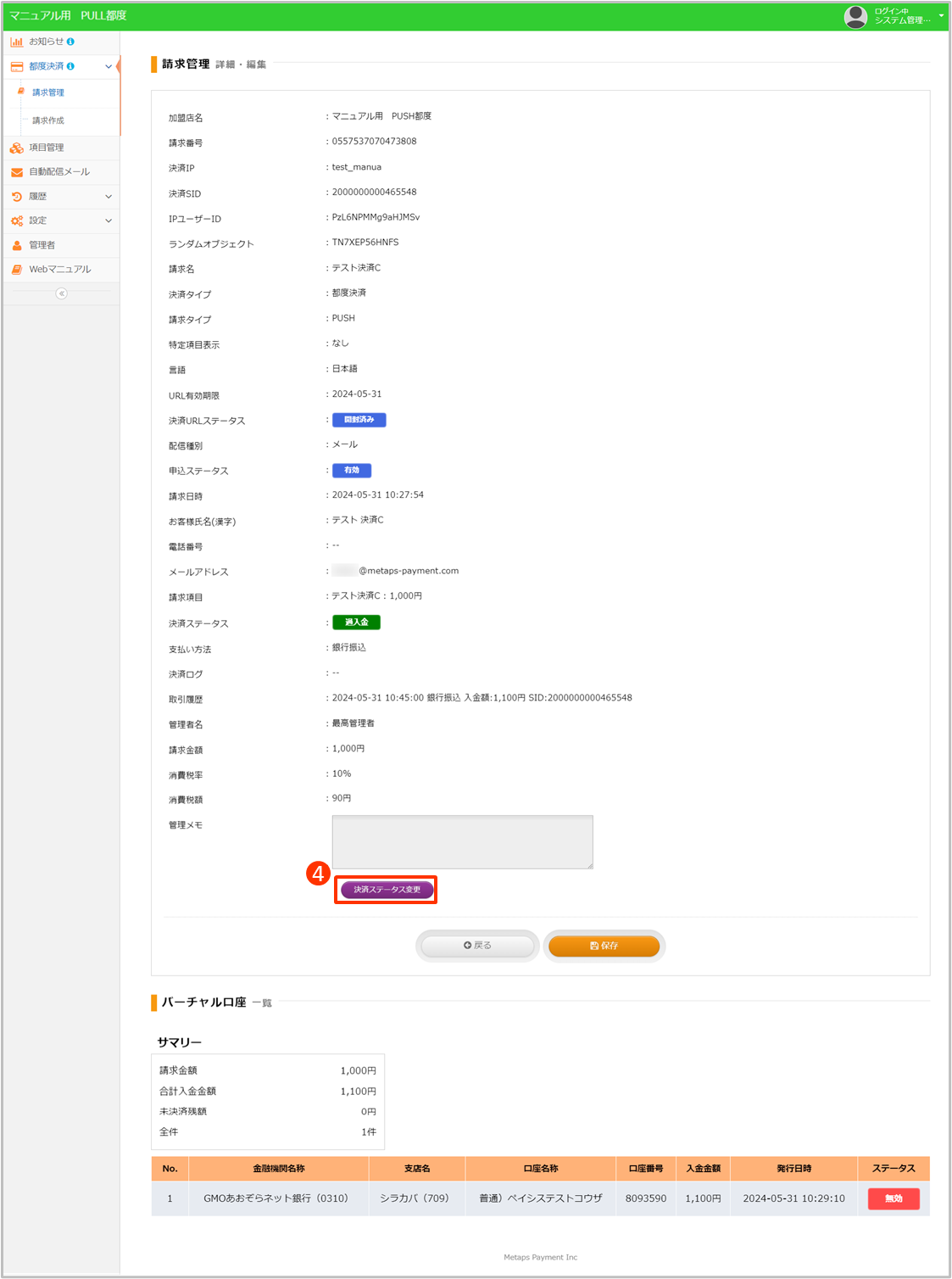952x1279 pixels.
Task: Open 請求管理 in the sidebar
Action: [x=48, y=92]
